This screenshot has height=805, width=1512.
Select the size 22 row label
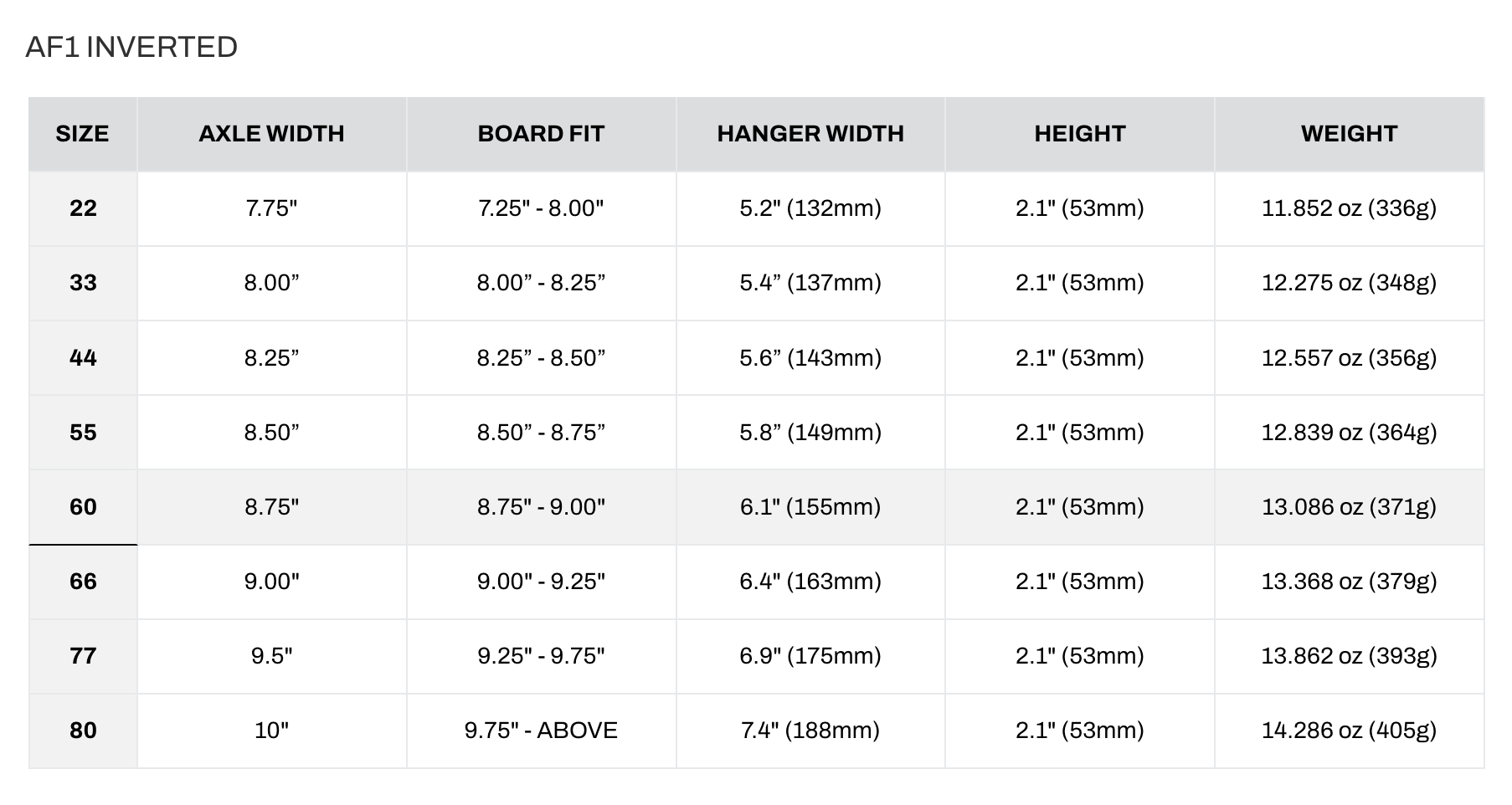(x=83, y=208)
